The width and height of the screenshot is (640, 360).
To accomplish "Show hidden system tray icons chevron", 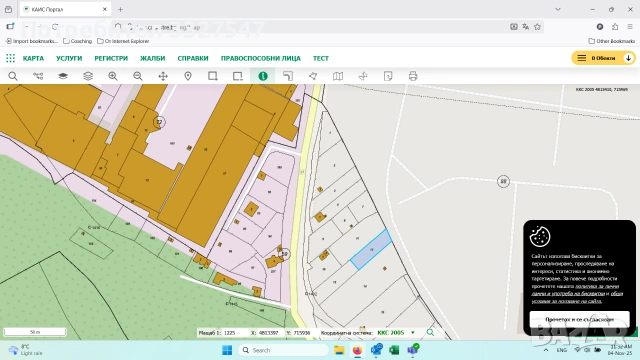I will (546, 350).
